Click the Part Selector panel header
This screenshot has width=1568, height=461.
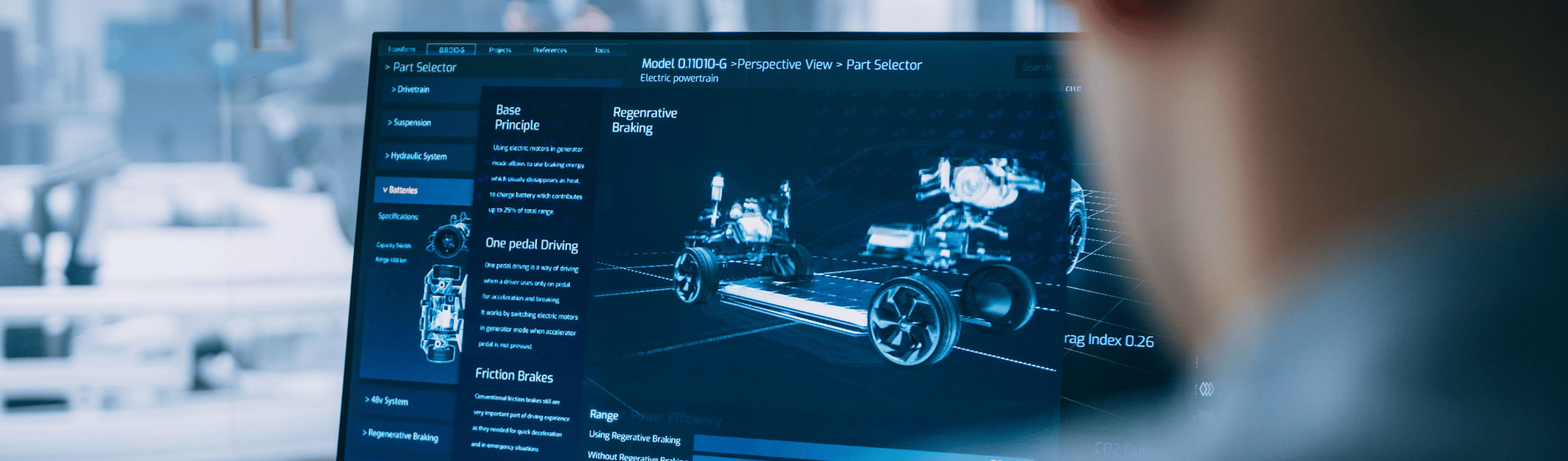[421, 67]
